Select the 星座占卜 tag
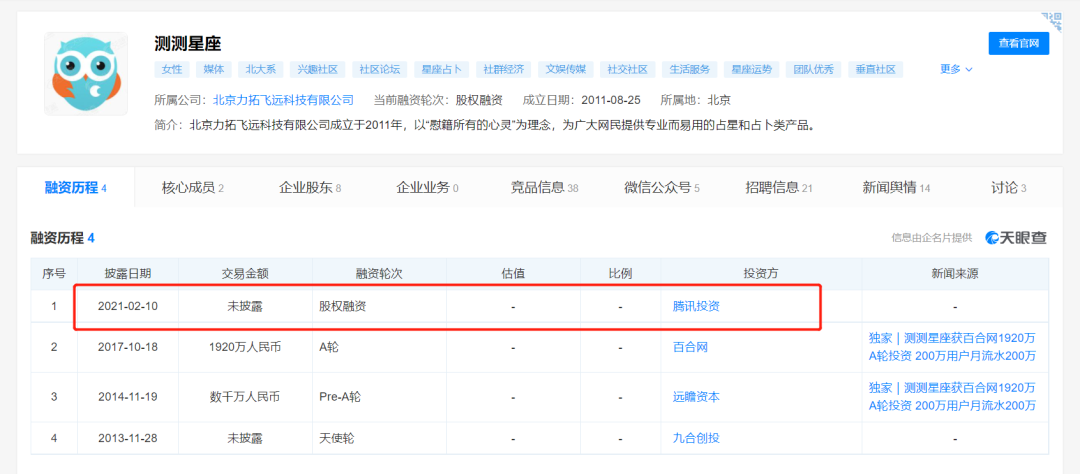This screenshot has width=1080, height=474. click(x=442, y=70)
